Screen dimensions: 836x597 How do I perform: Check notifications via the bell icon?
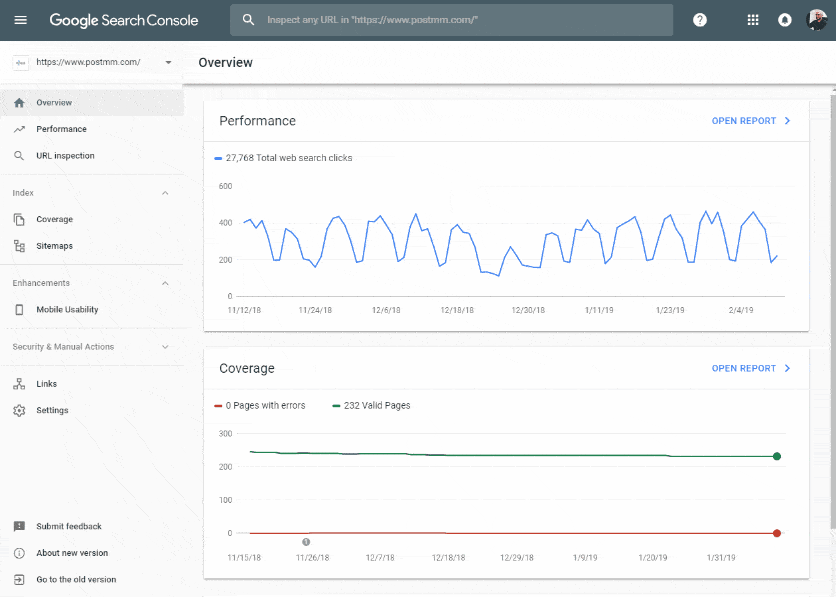(782, 19)
